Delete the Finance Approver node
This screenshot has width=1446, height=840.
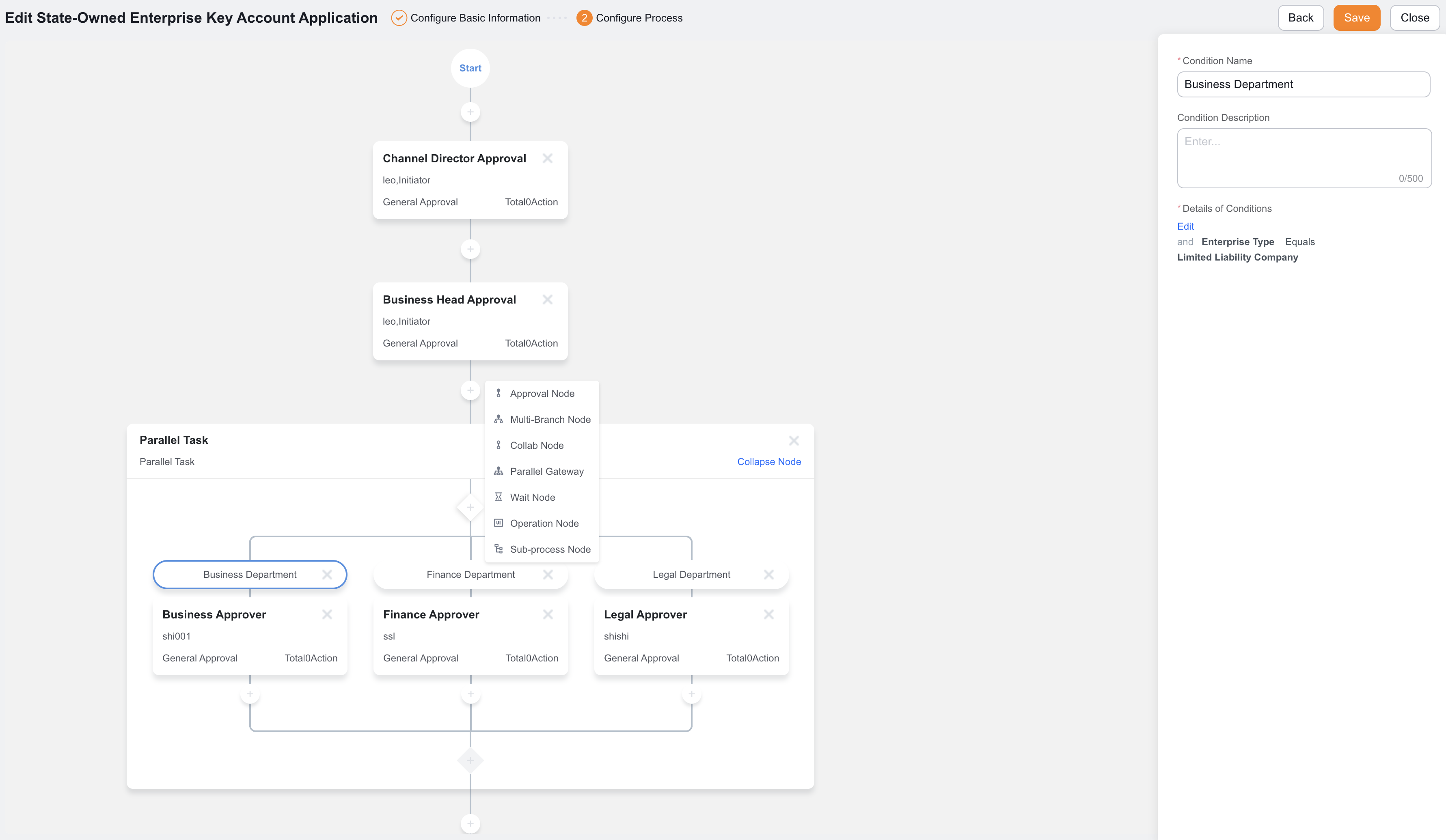pyautogui.click(x=548, y=614)
